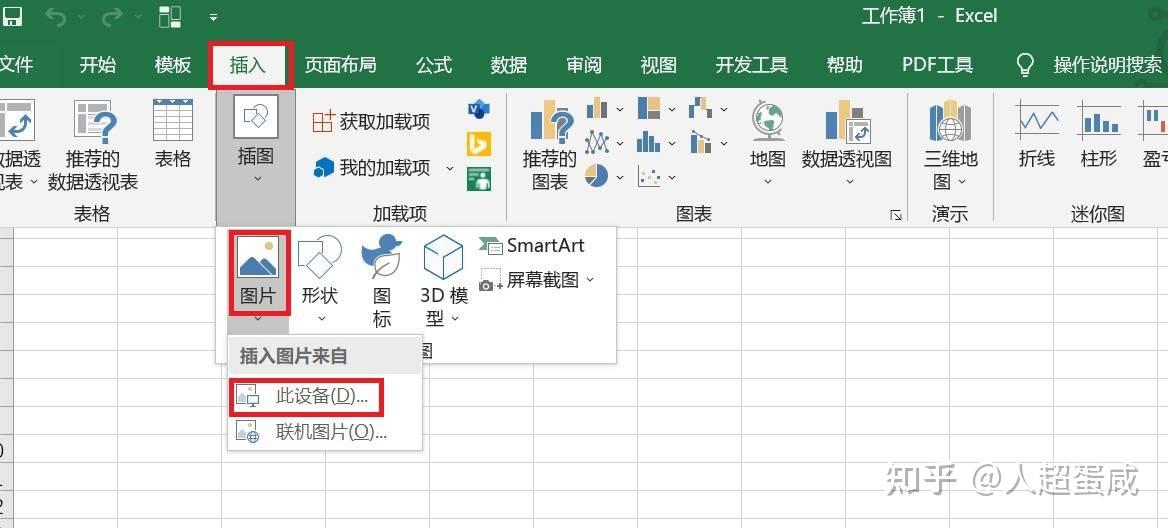Open the 帮助 tab
The width and height of the screenshot is (1168, 528).
click(x=845, y=66)
